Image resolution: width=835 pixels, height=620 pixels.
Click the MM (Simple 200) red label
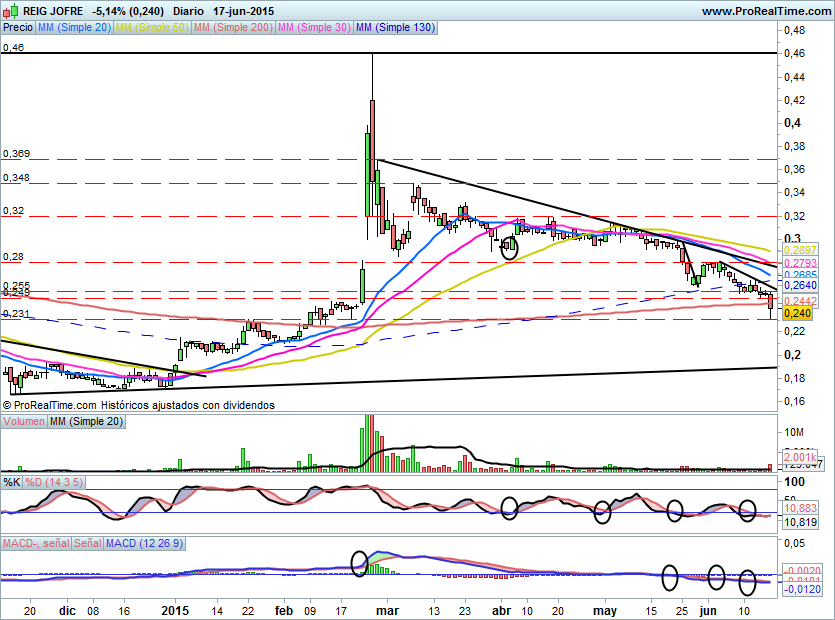pyautogui.click(x=234, y=28)
